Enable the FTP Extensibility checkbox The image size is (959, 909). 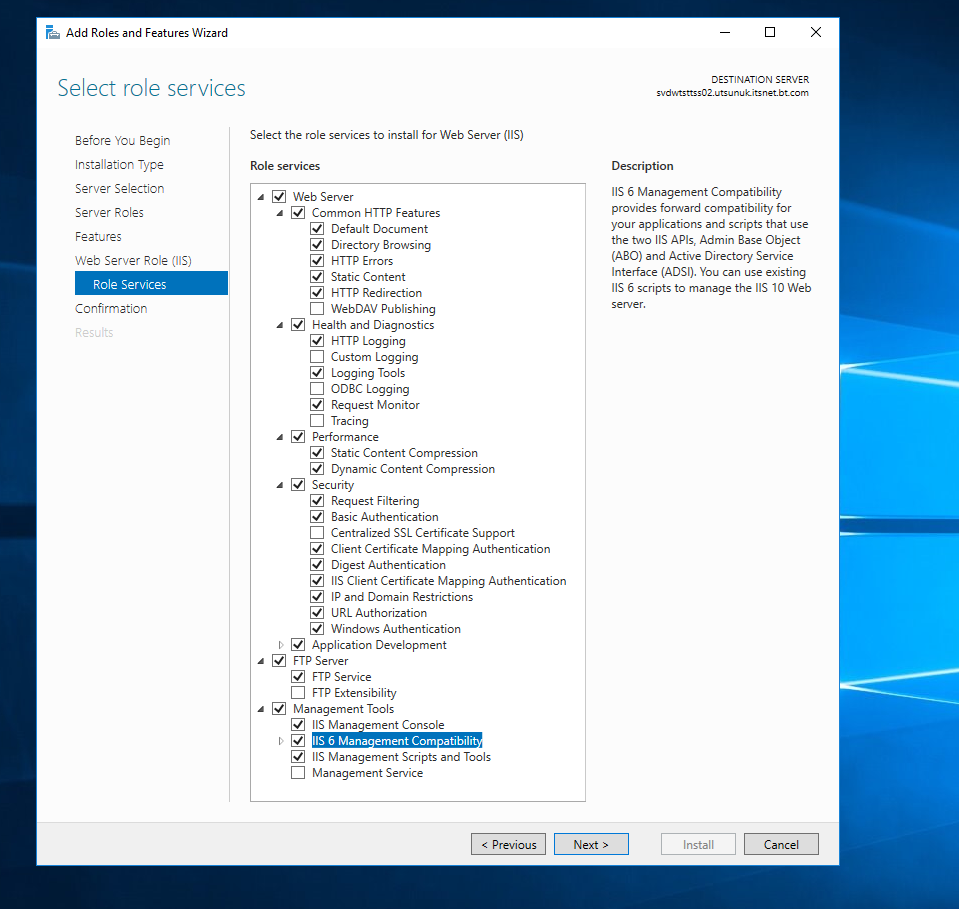[x=298, y=692]
